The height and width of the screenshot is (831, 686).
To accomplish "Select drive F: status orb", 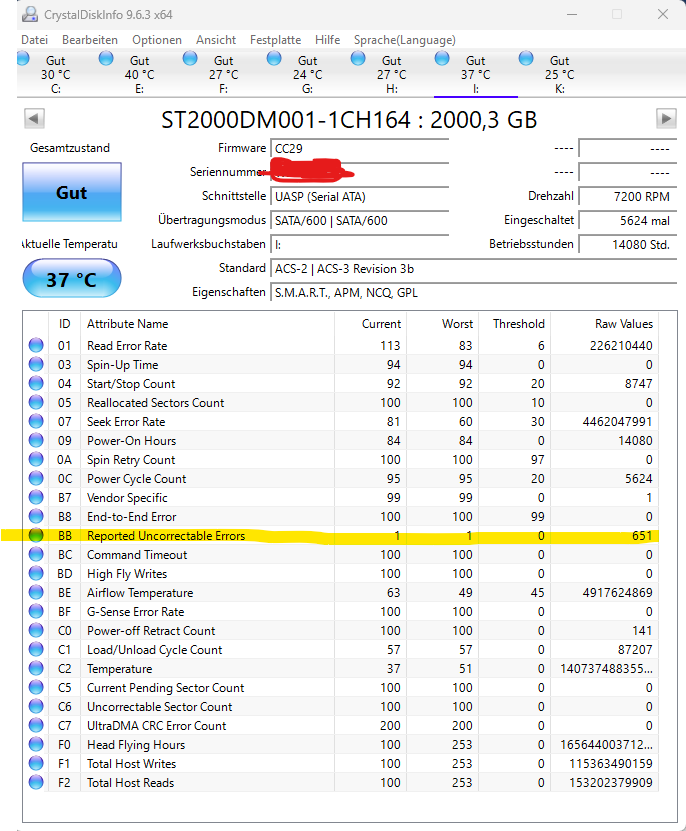I will (x=190, y=58).
